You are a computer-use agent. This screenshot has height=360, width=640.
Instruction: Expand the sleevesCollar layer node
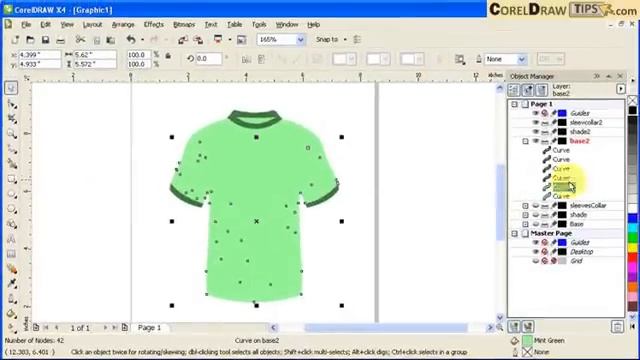[x=525, y=206]
